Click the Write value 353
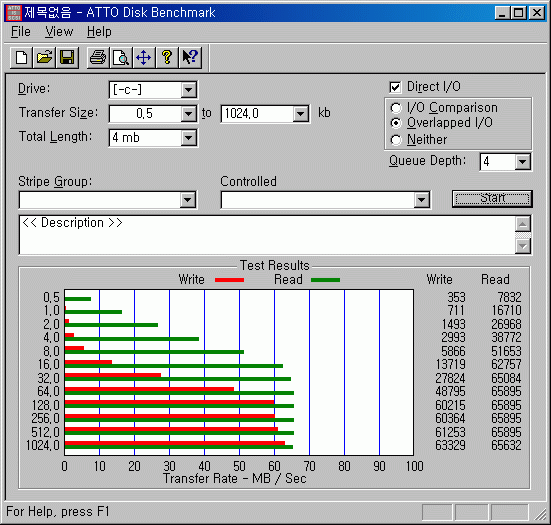The image size is (551, 525). (x=456, y=297)
